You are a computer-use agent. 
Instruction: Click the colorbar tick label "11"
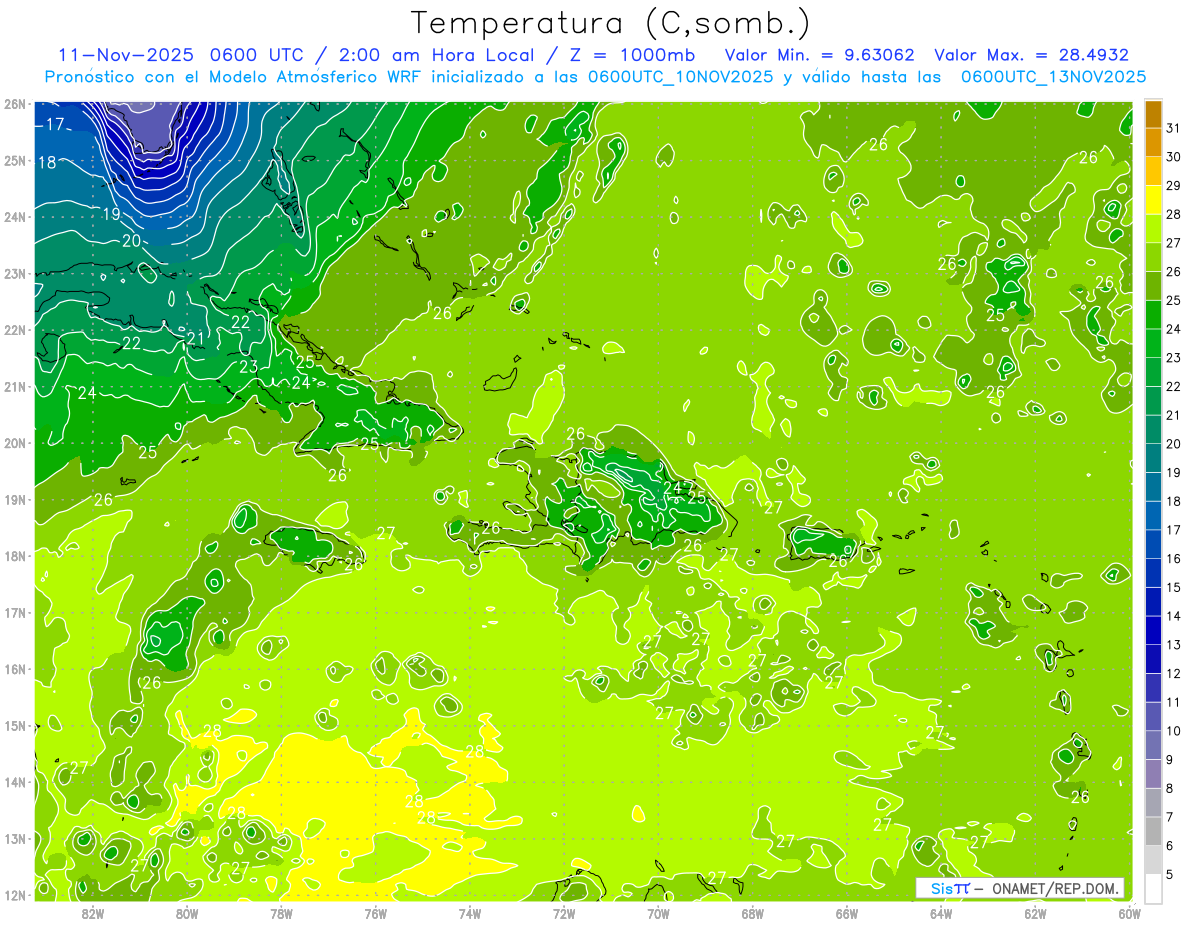point(1174,702)
